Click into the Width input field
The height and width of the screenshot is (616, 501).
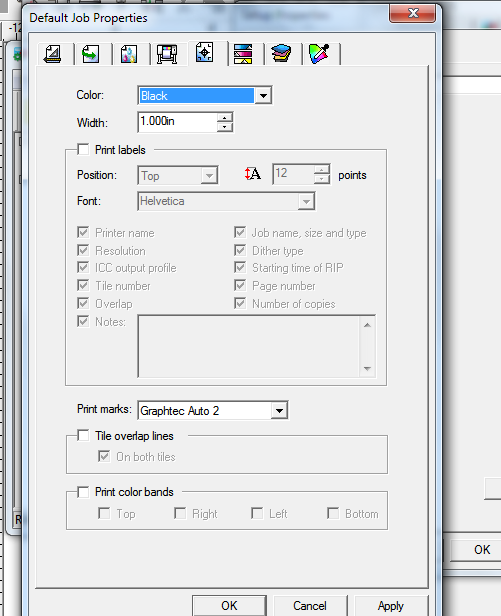click(178, 122)
